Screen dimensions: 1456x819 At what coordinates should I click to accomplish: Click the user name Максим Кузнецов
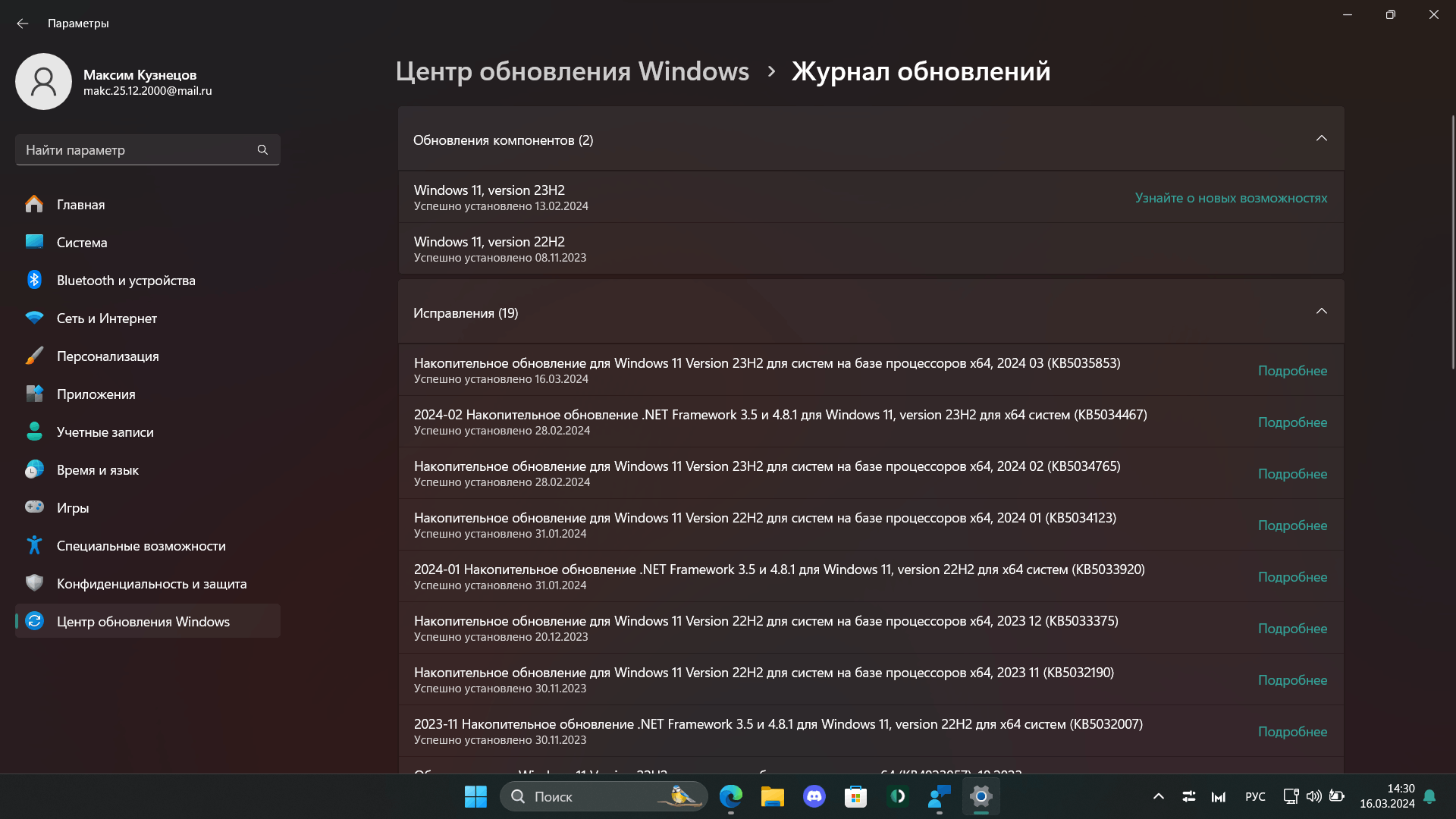pos(140,74)
